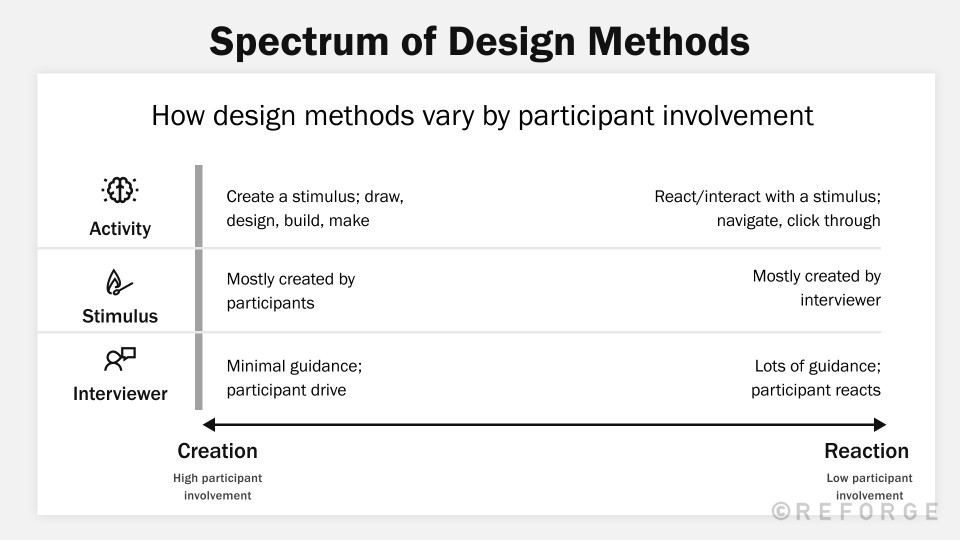
Task: Click the left arrowhead of the spectrum line
Action: pyautogui.click(x=209, y=424)
